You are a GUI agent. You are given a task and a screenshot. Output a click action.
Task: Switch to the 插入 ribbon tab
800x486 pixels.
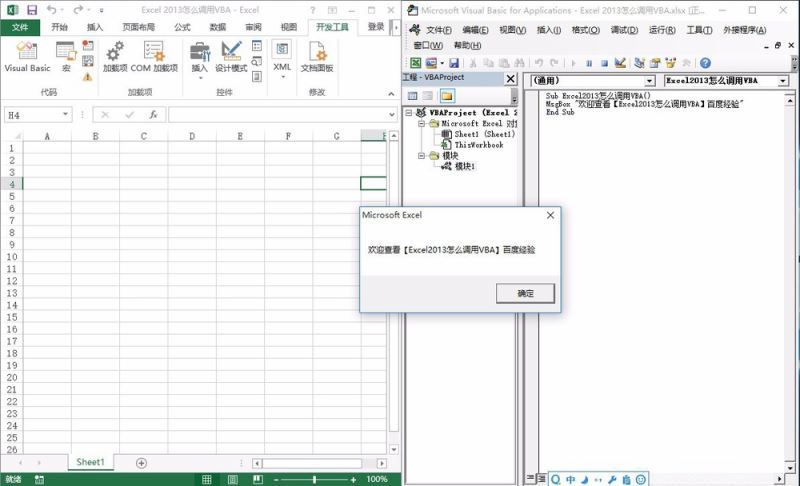[x=95, y=27]
